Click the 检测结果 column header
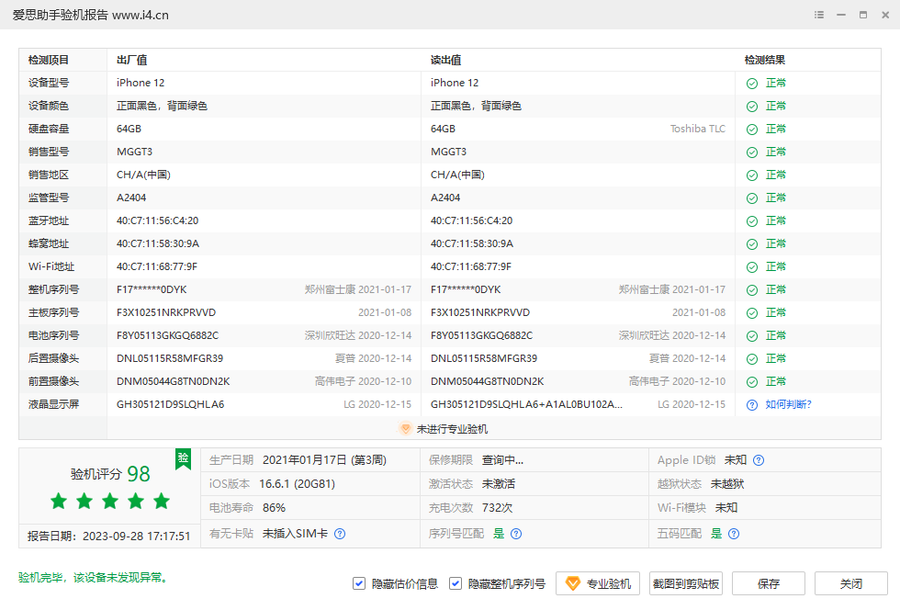The image size is (900, 610). point(765,60)
